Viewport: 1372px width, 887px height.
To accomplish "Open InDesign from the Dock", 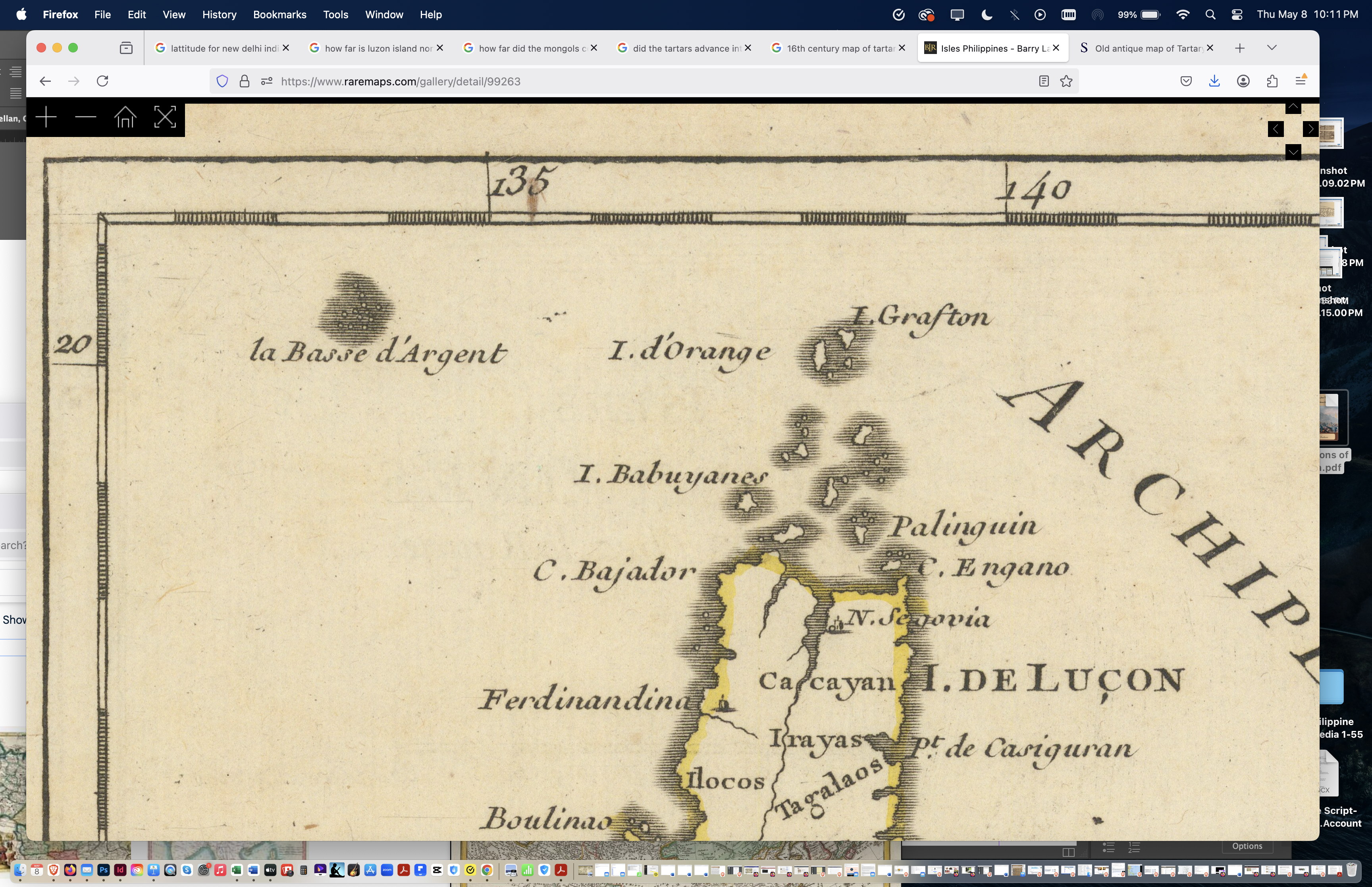I will tap(120, 870).
